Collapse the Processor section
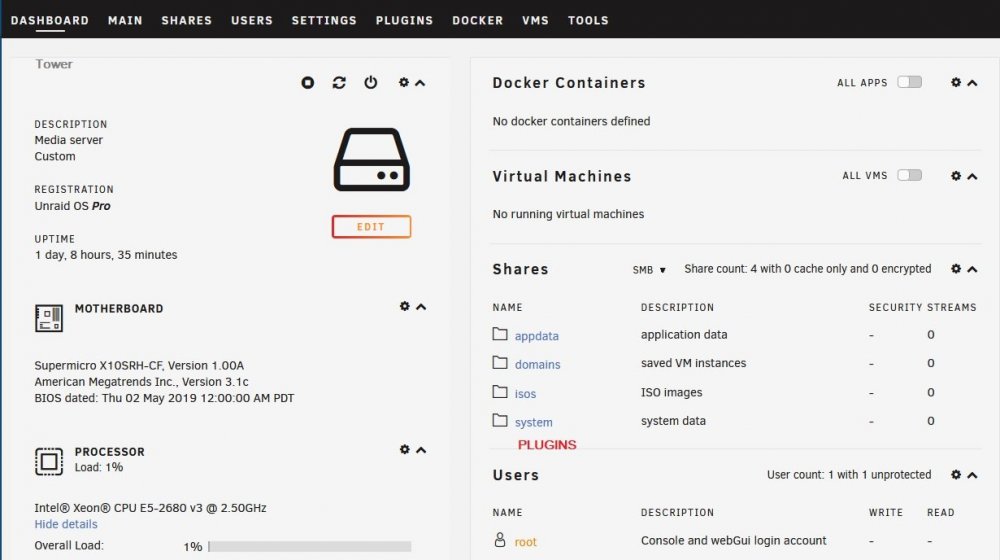1000x560 pixels. coord(421,450)
